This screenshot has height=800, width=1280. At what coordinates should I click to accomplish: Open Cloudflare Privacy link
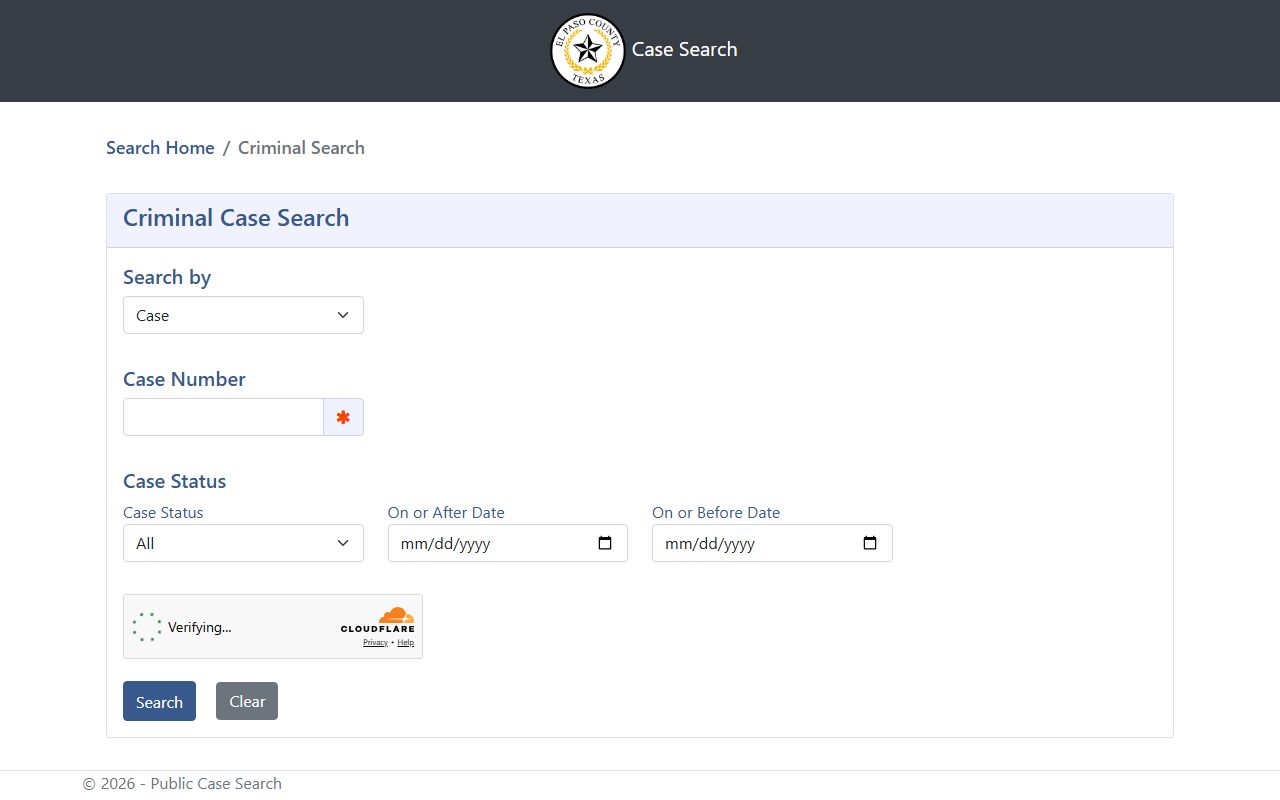375,643
